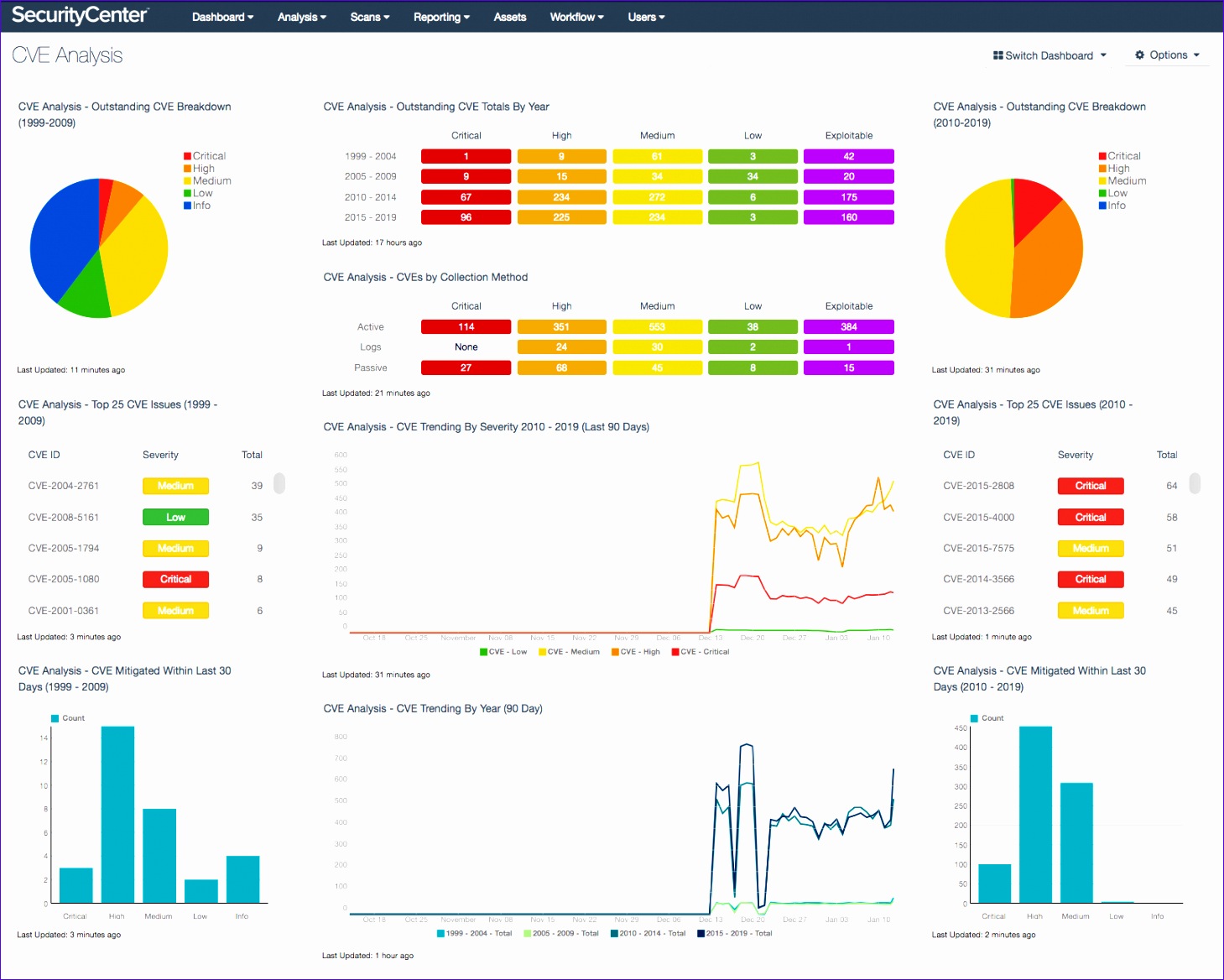Open the Options gear menu
1224x980 pixels.
(1167, 55)
